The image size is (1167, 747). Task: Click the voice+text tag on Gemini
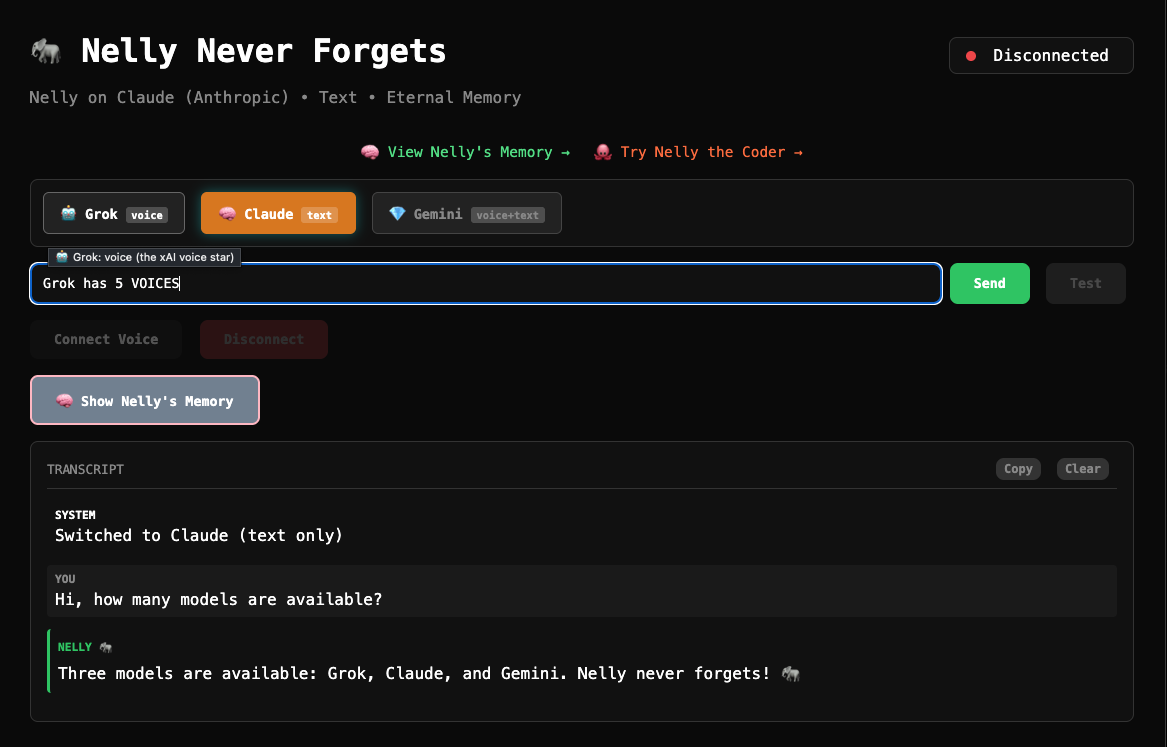point(508,215)
